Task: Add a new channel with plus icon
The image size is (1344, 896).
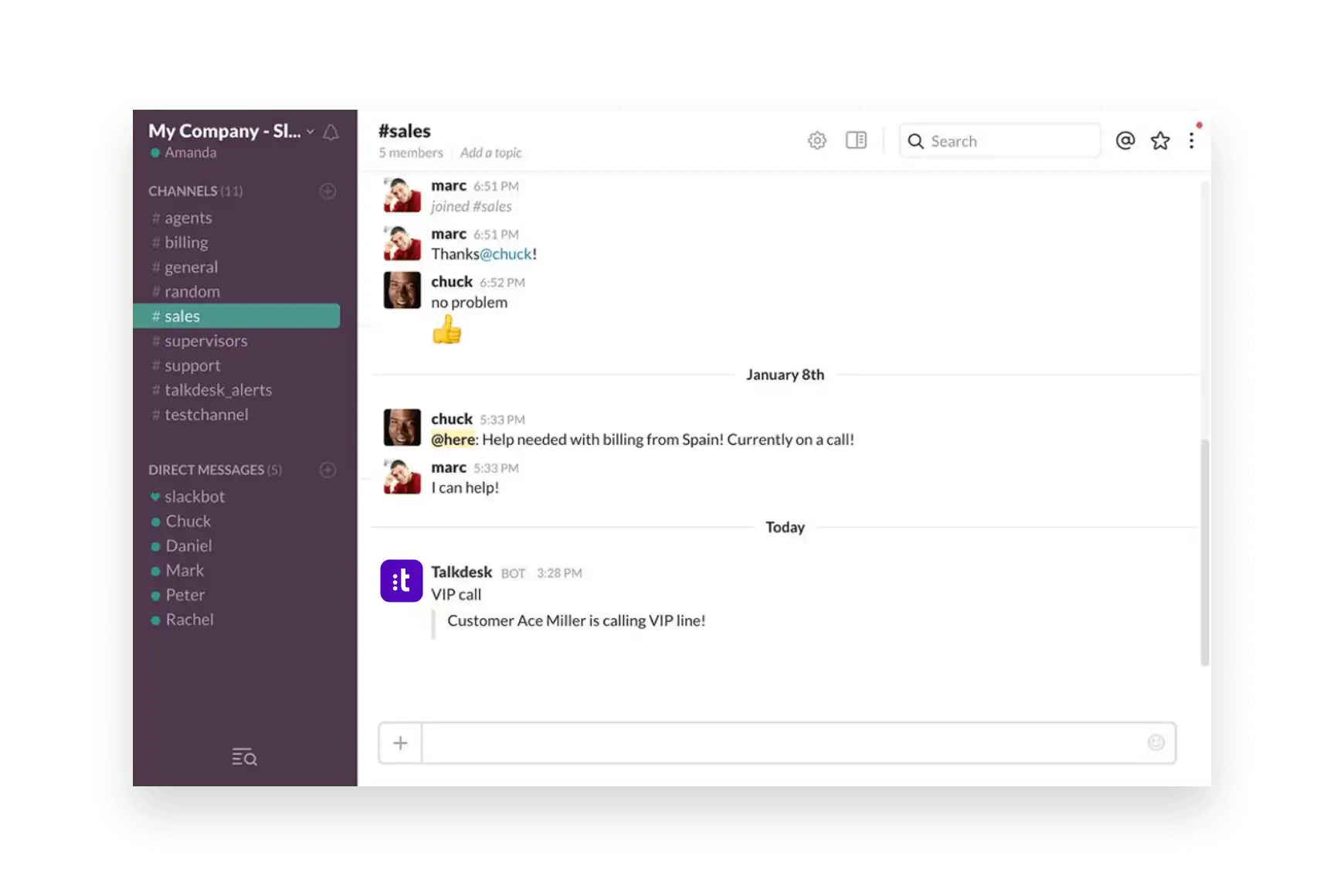Action: pos(328,191)
